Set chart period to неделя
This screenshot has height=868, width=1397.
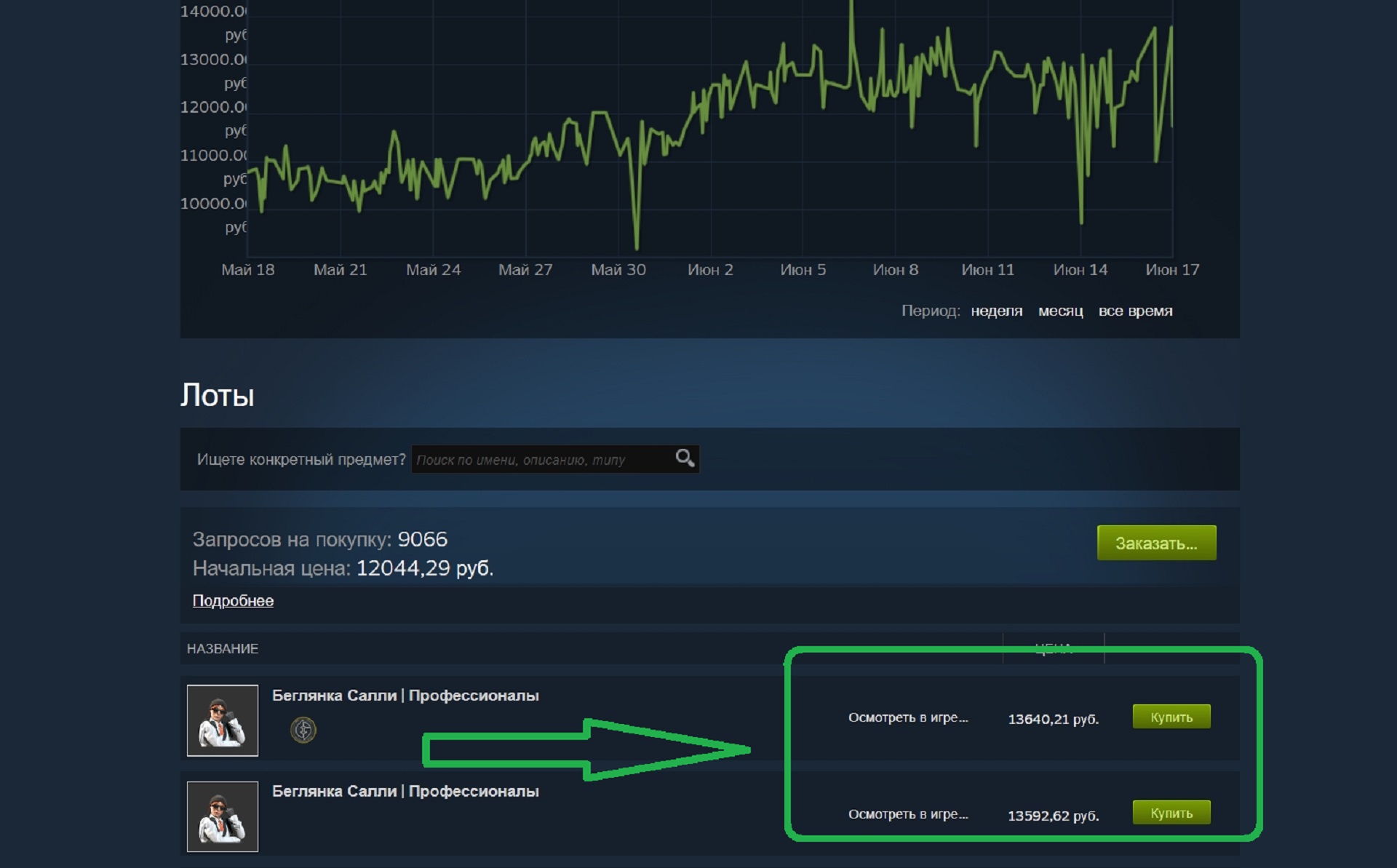pyautogui.click(x=996, y=311)
